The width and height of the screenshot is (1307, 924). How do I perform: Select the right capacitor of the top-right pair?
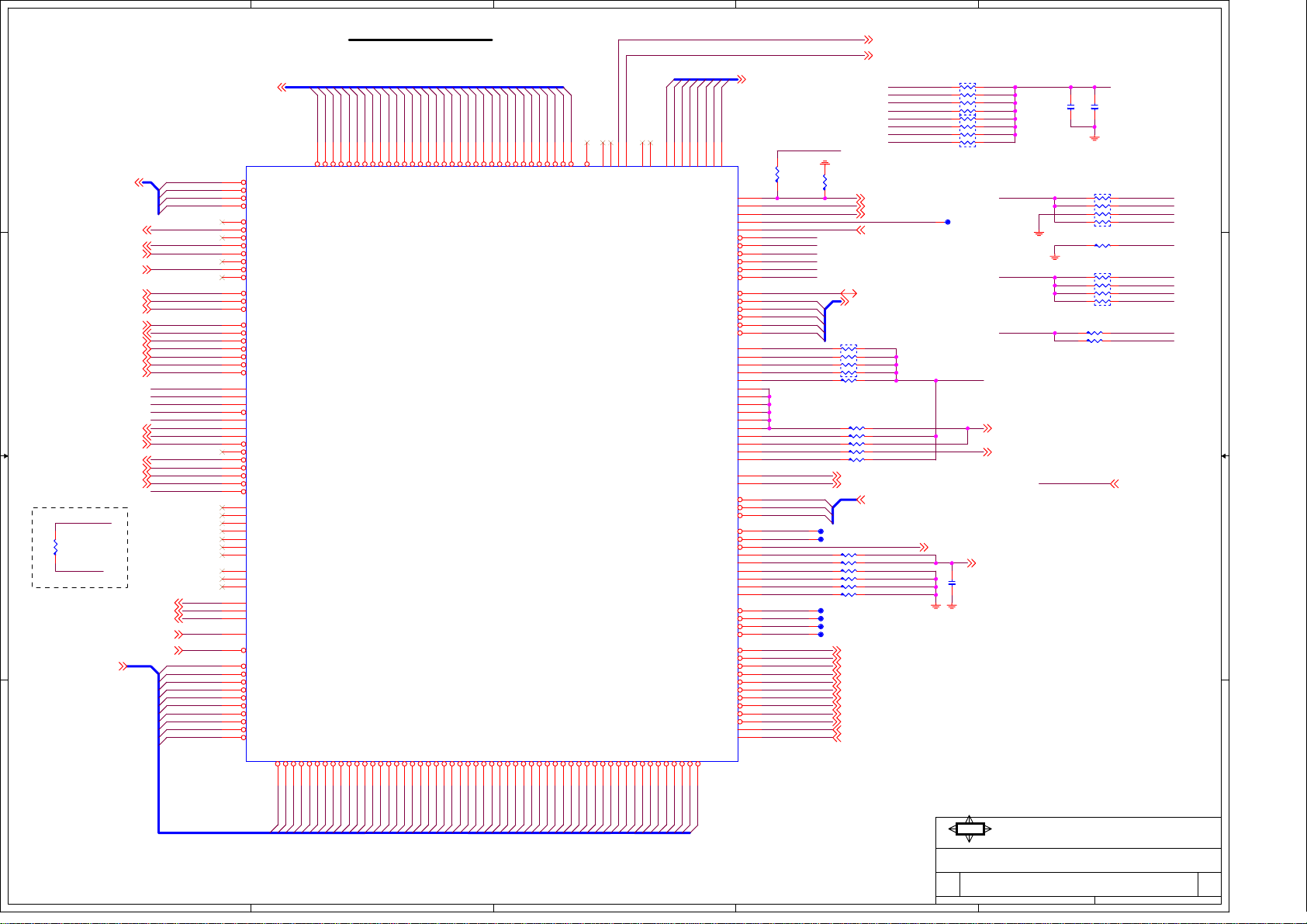point(1094,107)
